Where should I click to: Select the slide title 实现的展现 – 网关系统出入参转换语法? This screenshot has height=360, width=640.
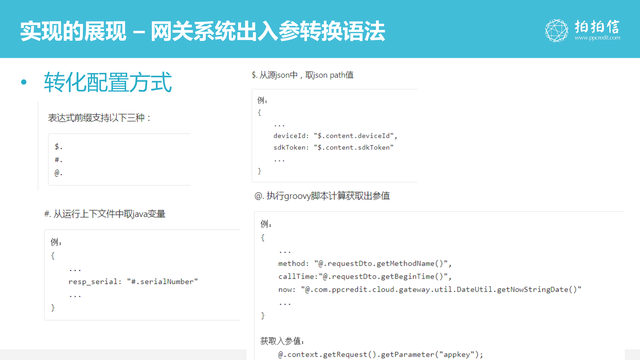click(202, 31)
